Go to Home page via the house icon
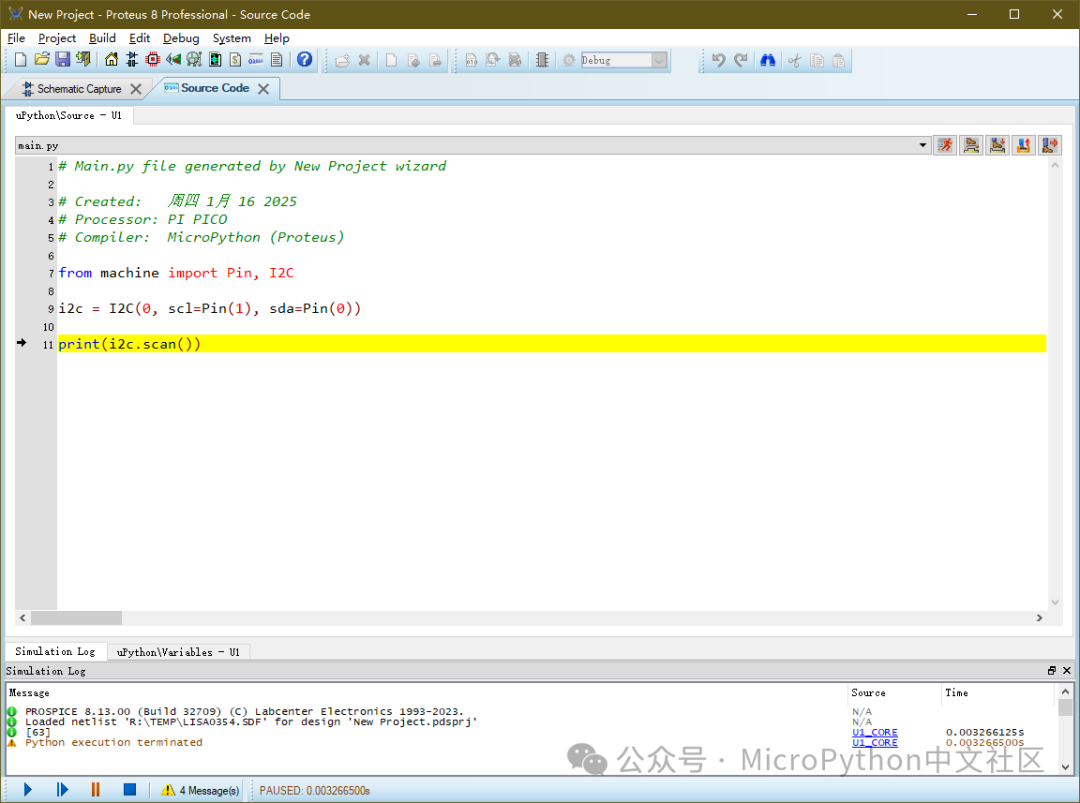 coord(111,60)
